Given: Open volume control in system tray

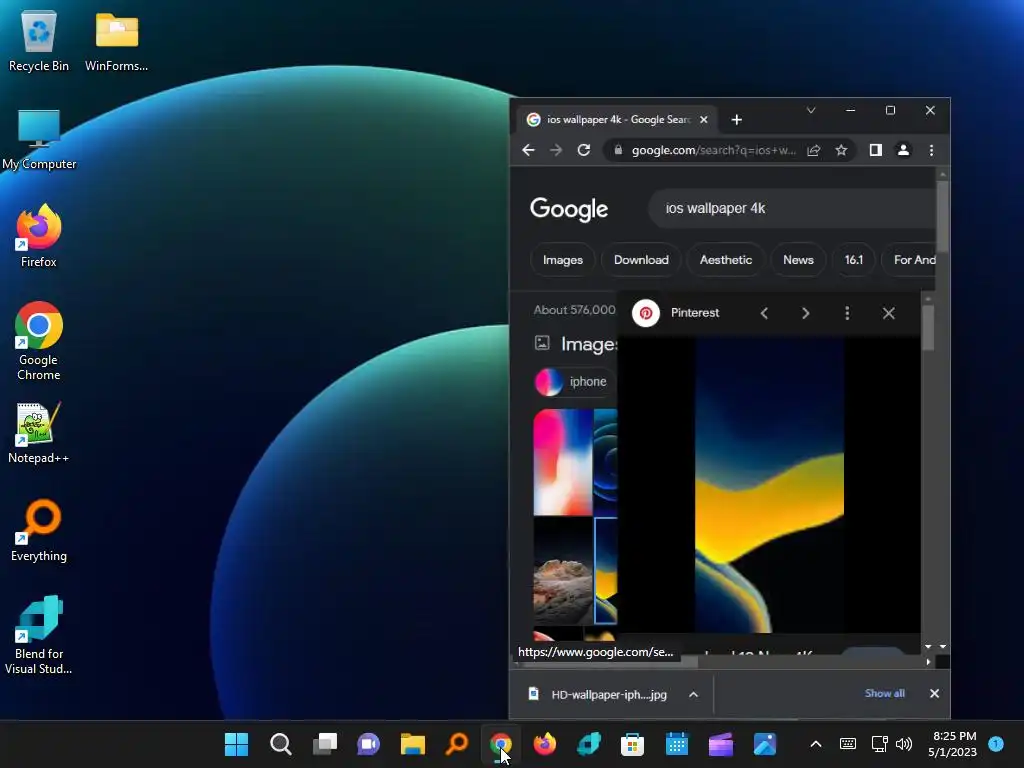Looking at the screenshot, I should pos(904,744).
